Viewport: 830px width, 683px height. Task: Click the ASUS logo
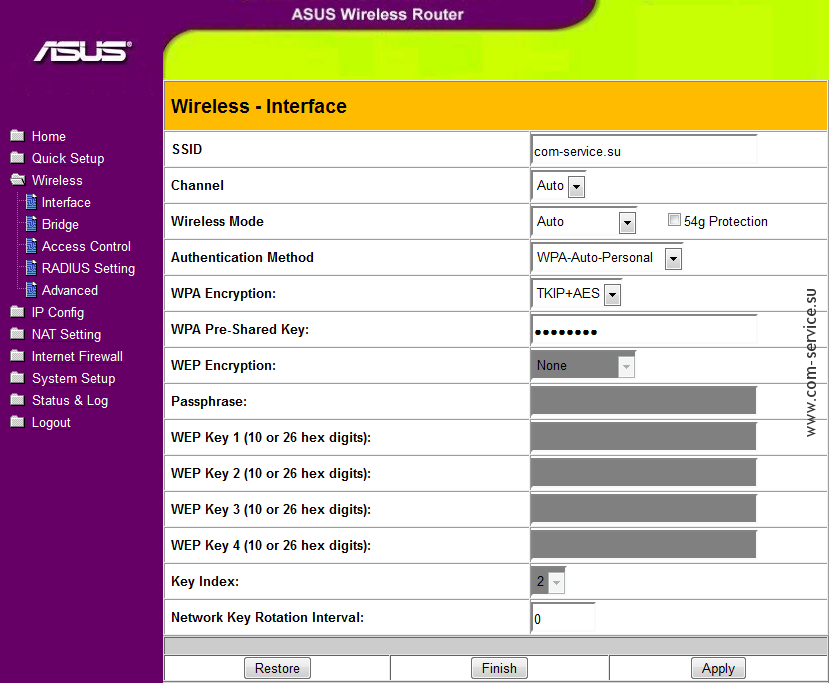[x=83, y=51]
